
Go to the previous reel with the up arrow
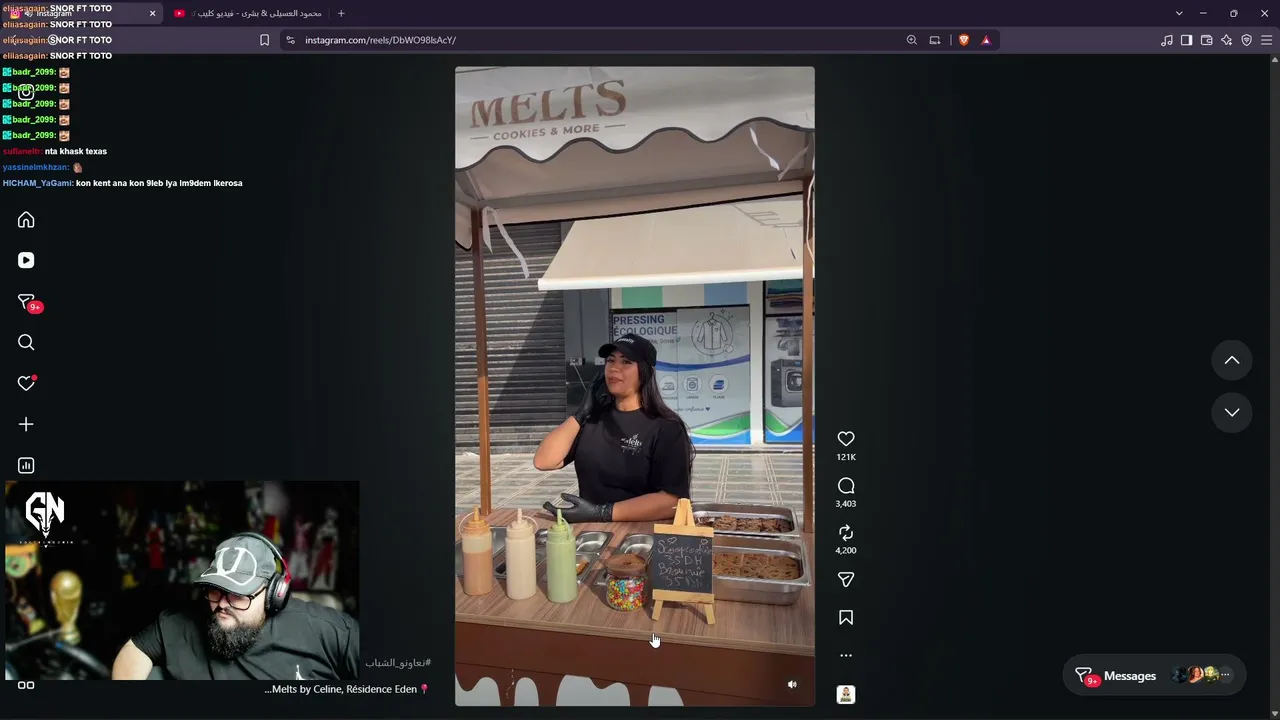(1232, 360)
